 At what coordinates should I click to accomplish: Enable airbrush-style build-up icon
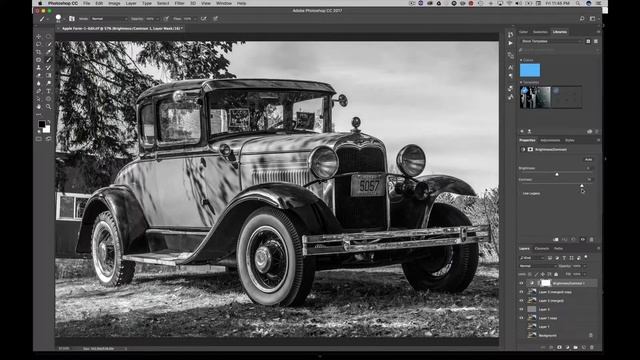[203, 19]
